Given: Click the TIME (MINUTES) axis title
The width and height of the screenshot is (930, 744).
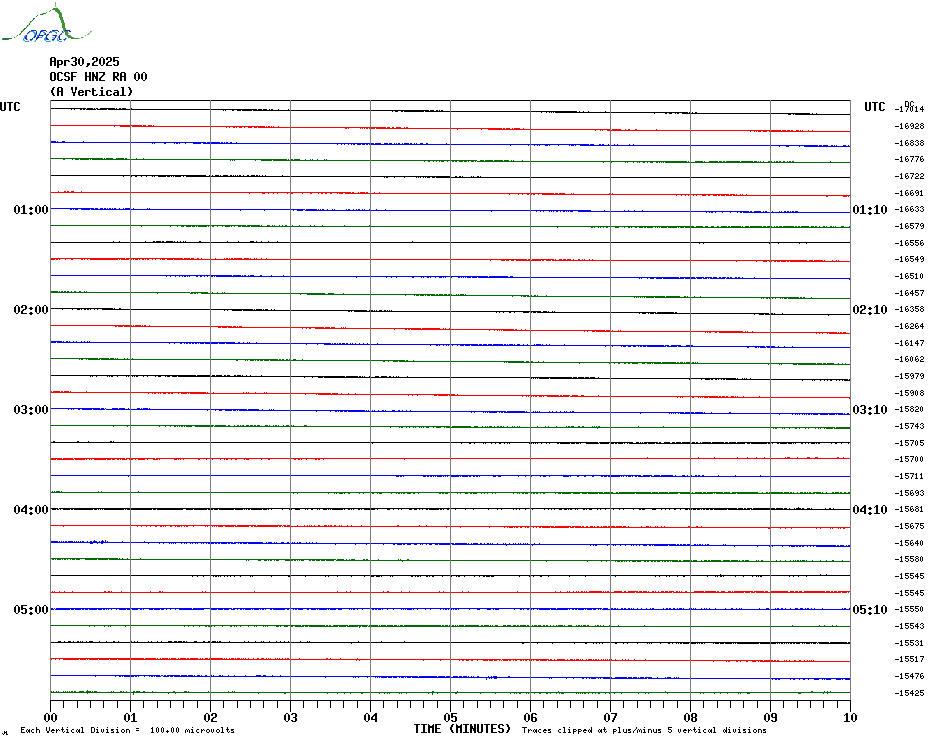Looking at the screenshot, I should tap(462, 729).
